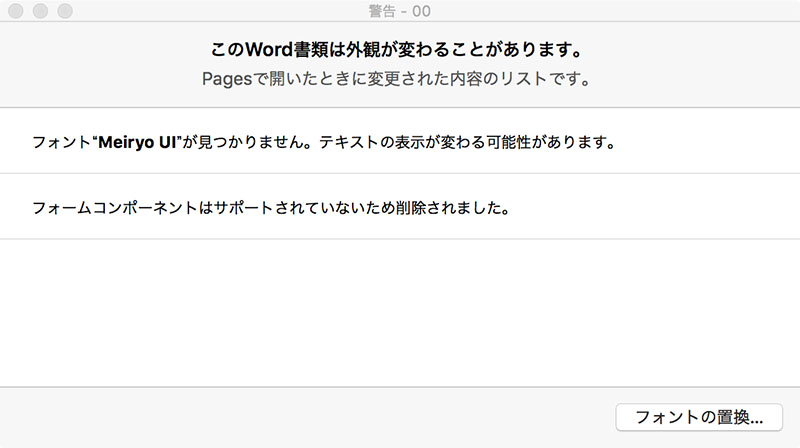Zoom the warning window with the third button
Image resolution: width=800 pixels, height=448 pixels.
click(65, 11)
